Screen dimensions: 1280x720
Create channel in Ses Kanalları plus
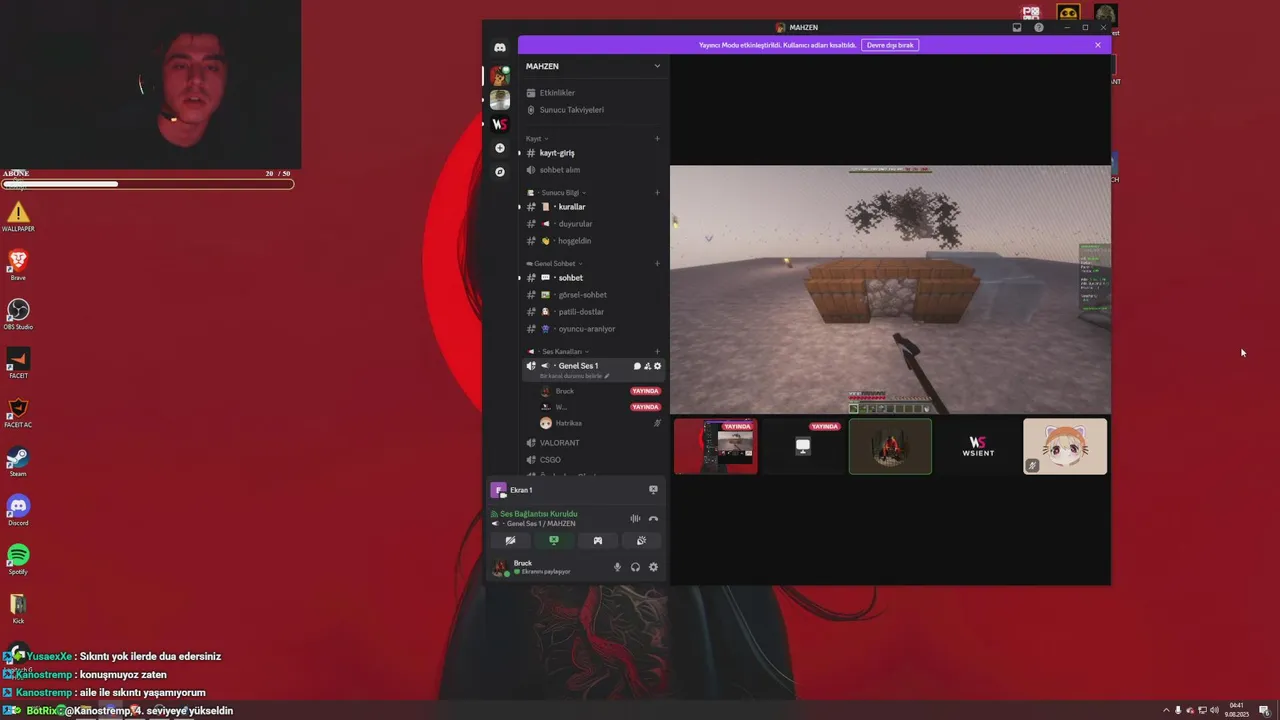pyautogui.click(x=657, y=352)
